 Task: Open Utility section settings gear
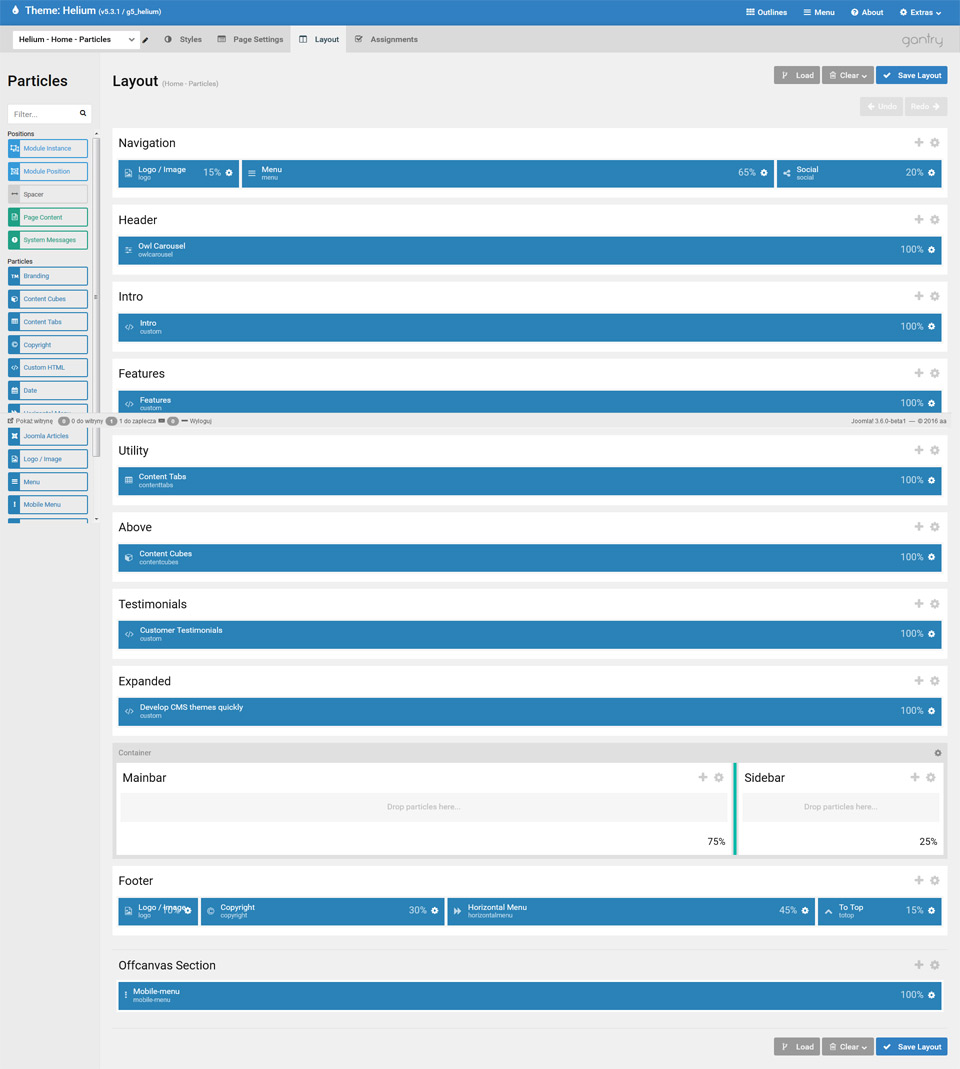pyautogui.click(x=935, y=450)
